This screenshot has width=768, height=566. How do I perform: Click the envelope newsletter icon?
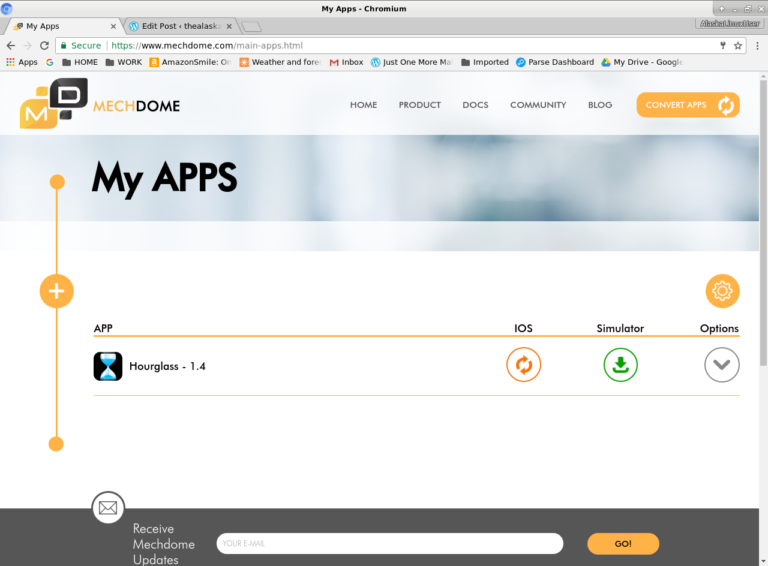(108, 508)
